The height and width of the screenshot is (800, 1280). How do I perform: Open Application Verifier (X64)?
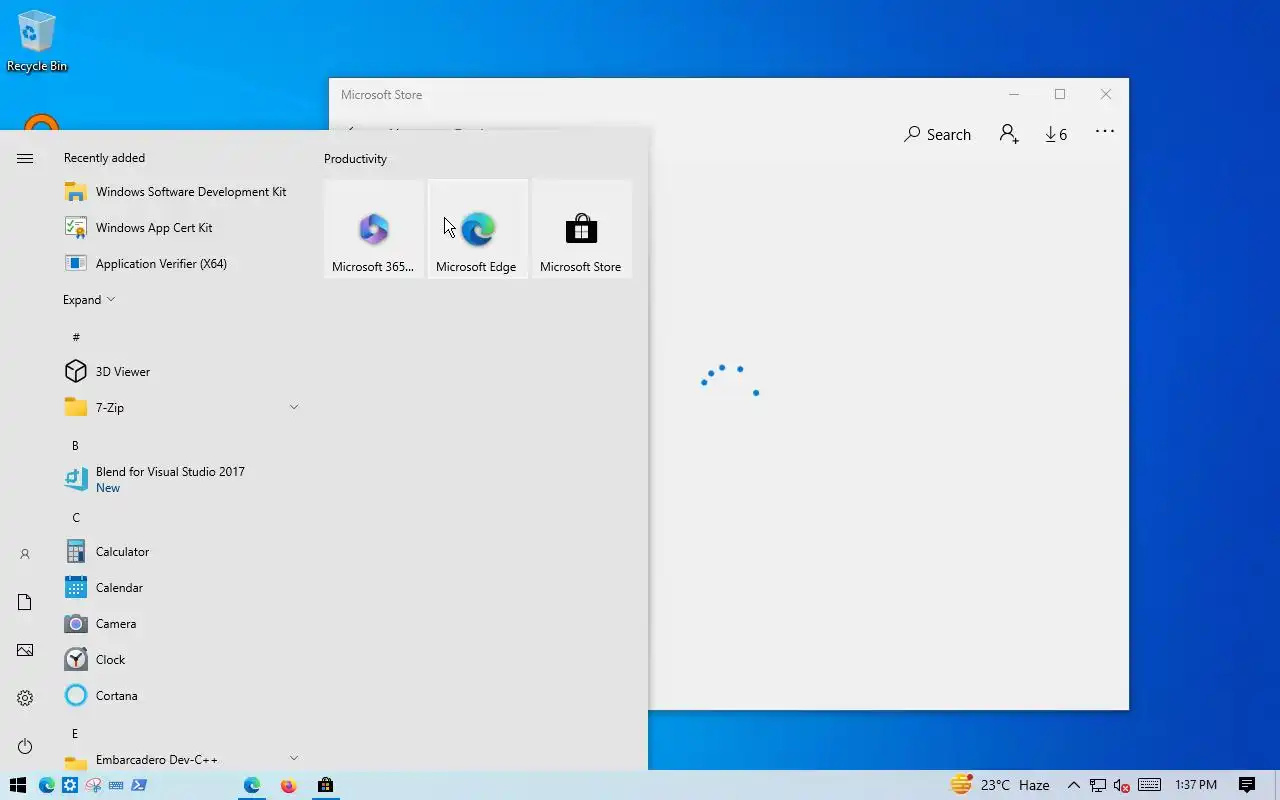tap(182, 264)
